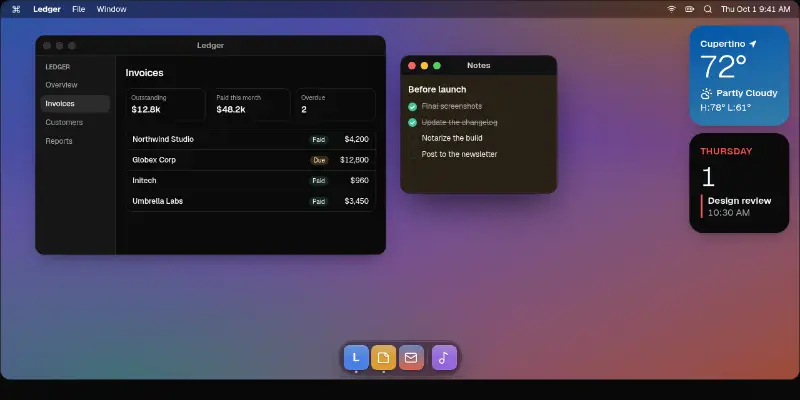Screen dimensions: 800x400
Task: Open the File menu
Action: 79,9
